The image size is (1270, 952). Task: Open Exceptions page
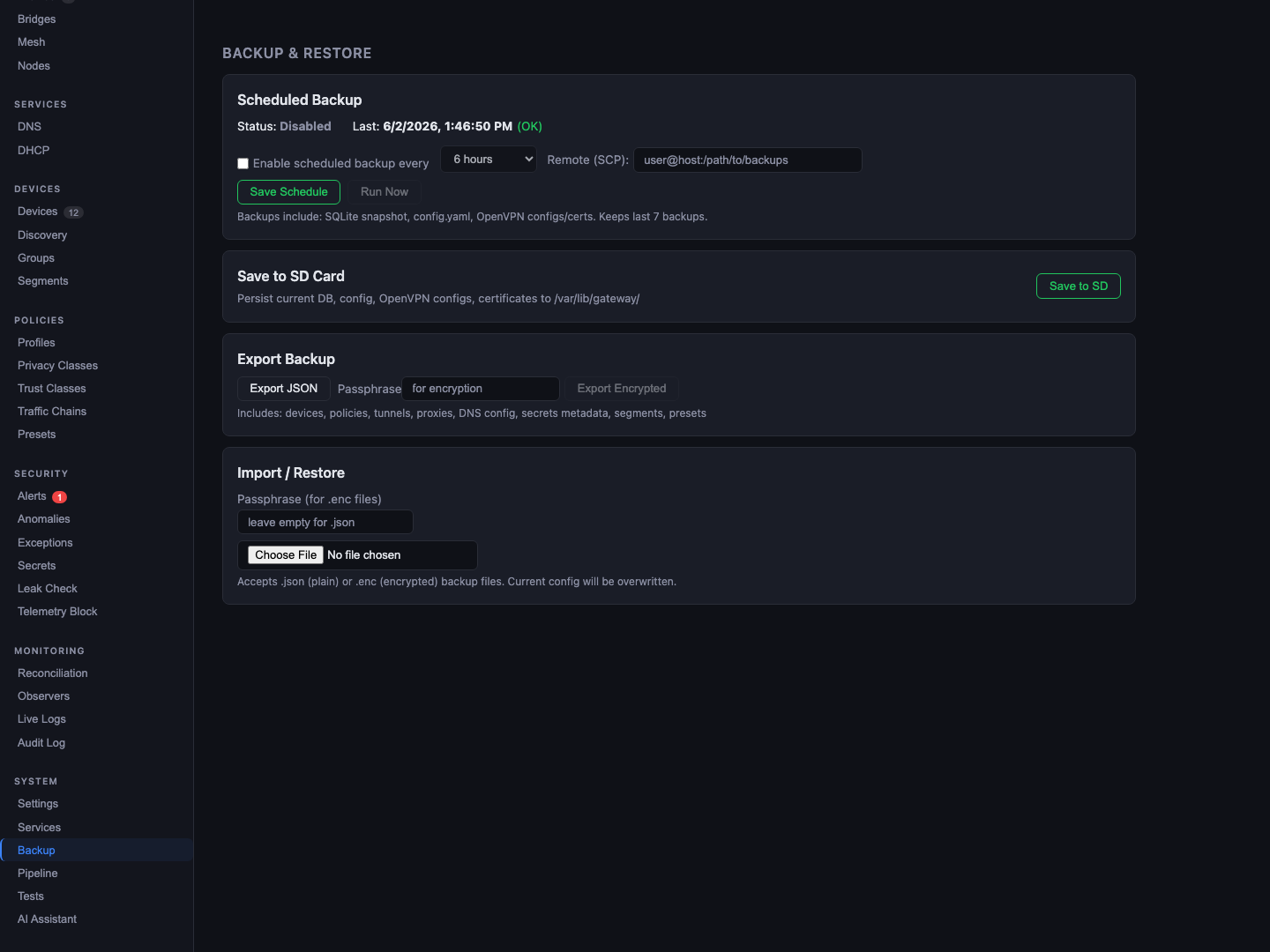[45, 543]
